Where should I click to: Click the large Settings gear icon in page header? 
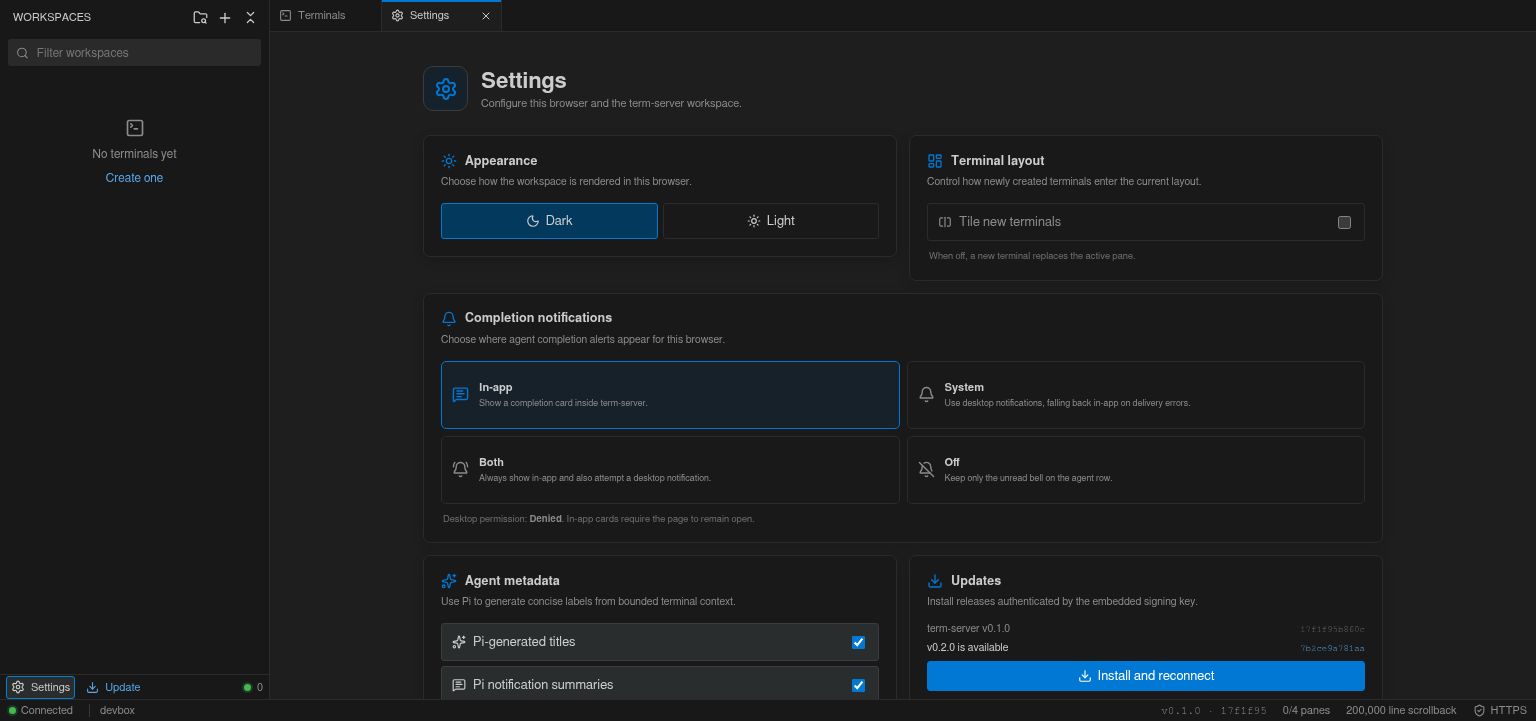coord(445,89)
